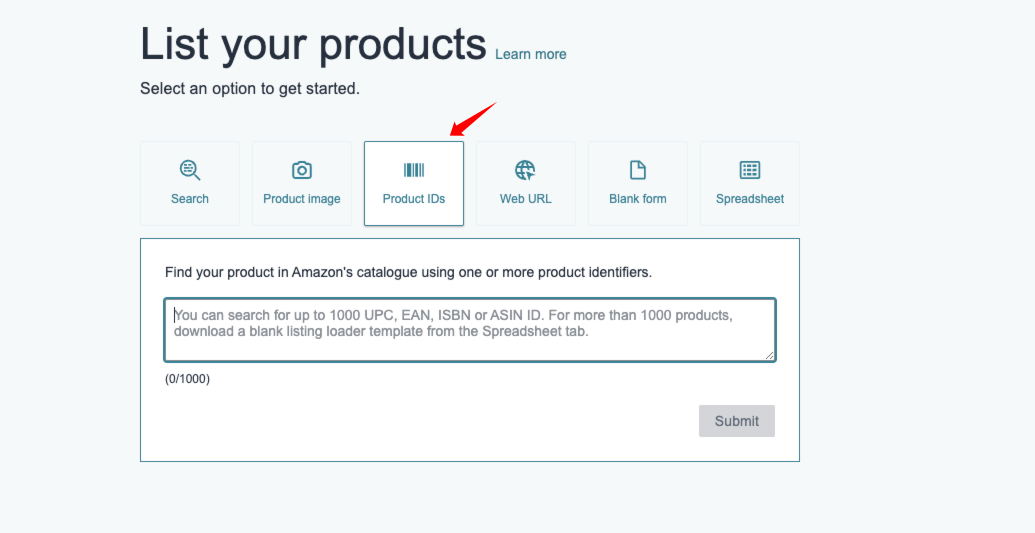Switch to the "Web URL" text label

(x=525, y=199)
